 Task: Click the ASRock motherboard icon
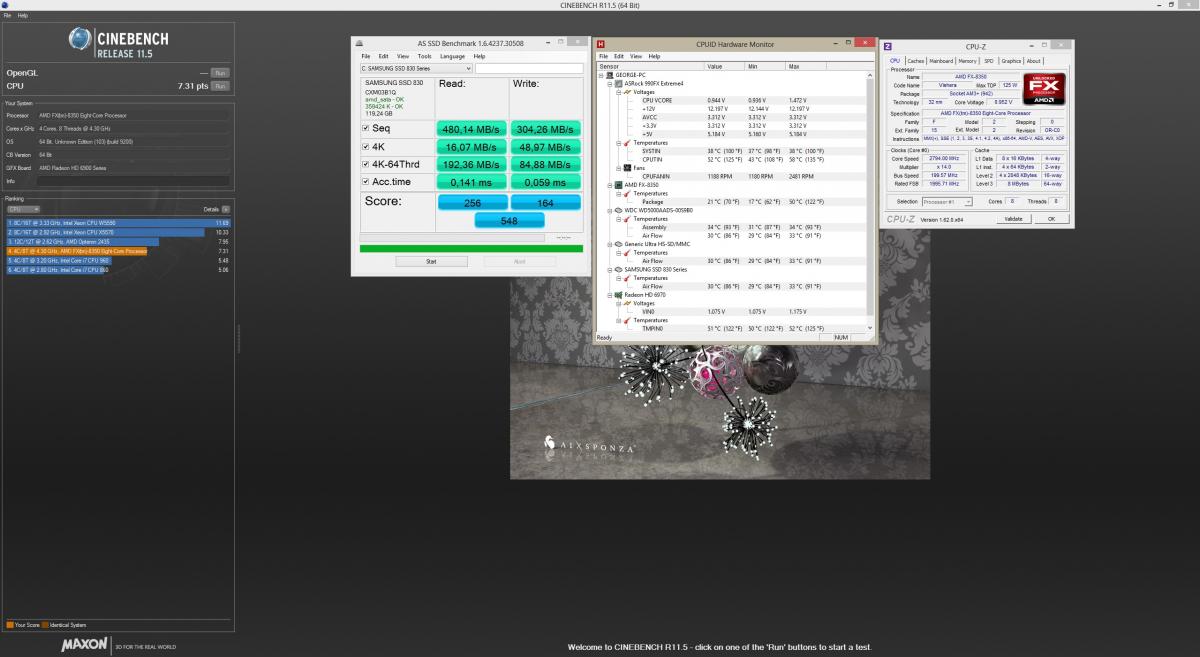click(x=619, y=84)
